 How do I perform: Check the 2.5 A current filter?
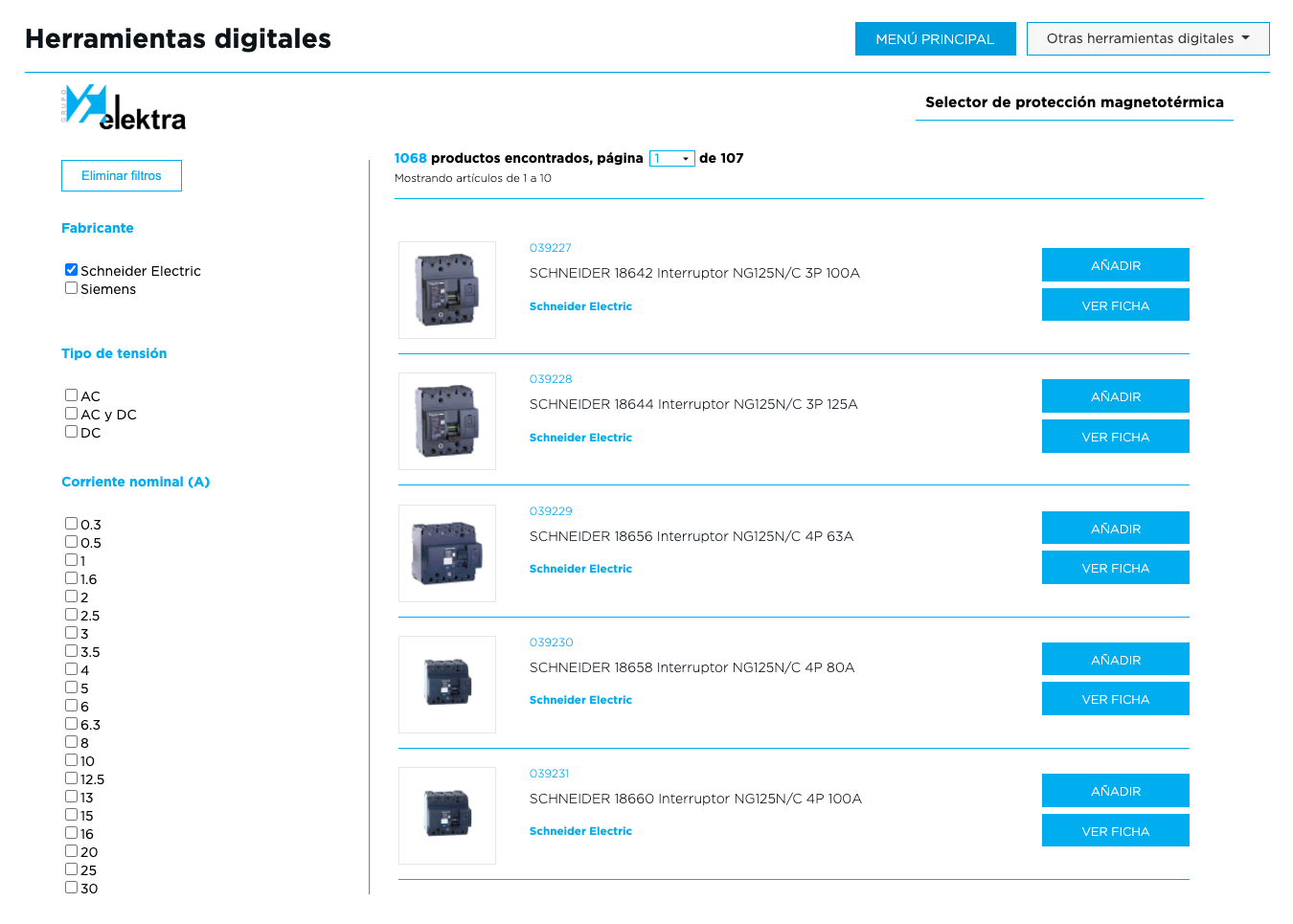(x=71, y=615)
